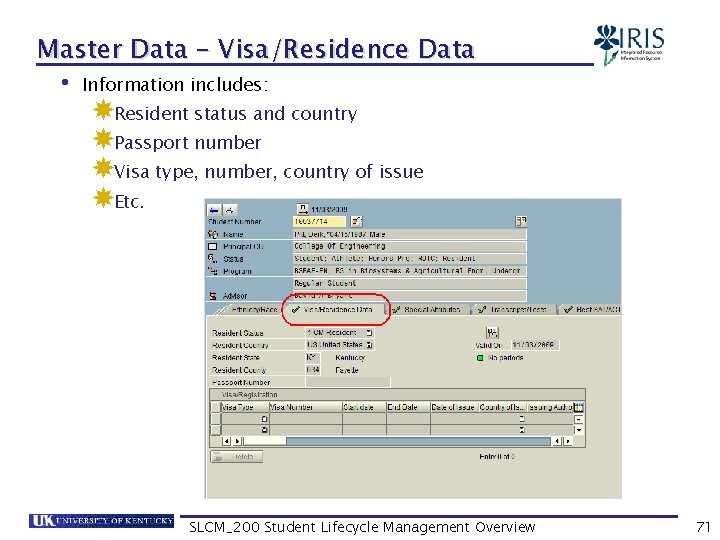Click the Passport Number field
Screen dimensions: 720x540
click(348, 382)
